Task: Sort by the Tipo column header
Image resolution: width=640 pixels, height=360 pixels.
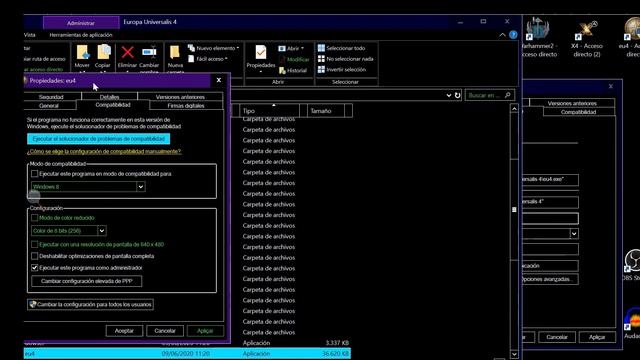Action: pyautogui.click(x=269, y=111)
